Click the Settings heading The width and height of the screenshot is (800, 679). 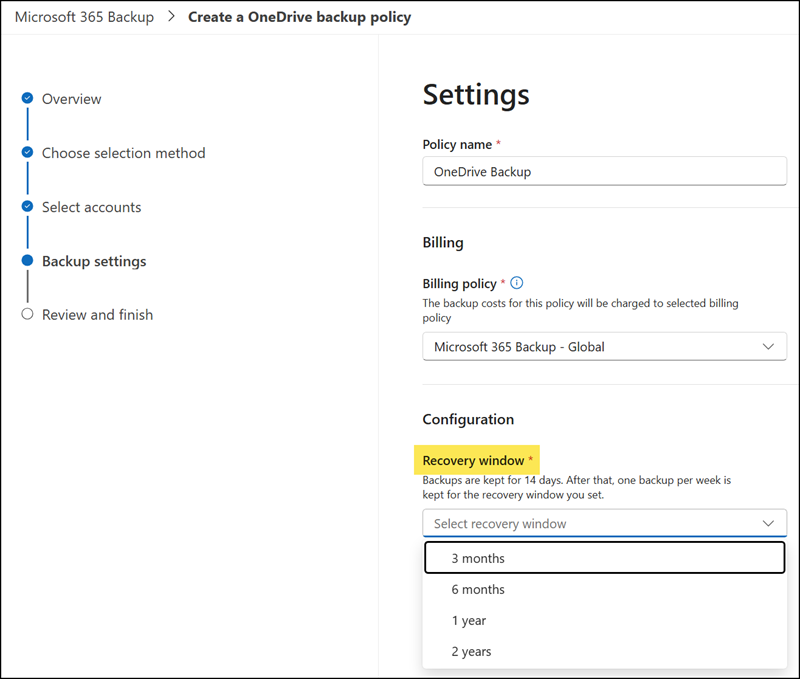click(x=476, y=95)
